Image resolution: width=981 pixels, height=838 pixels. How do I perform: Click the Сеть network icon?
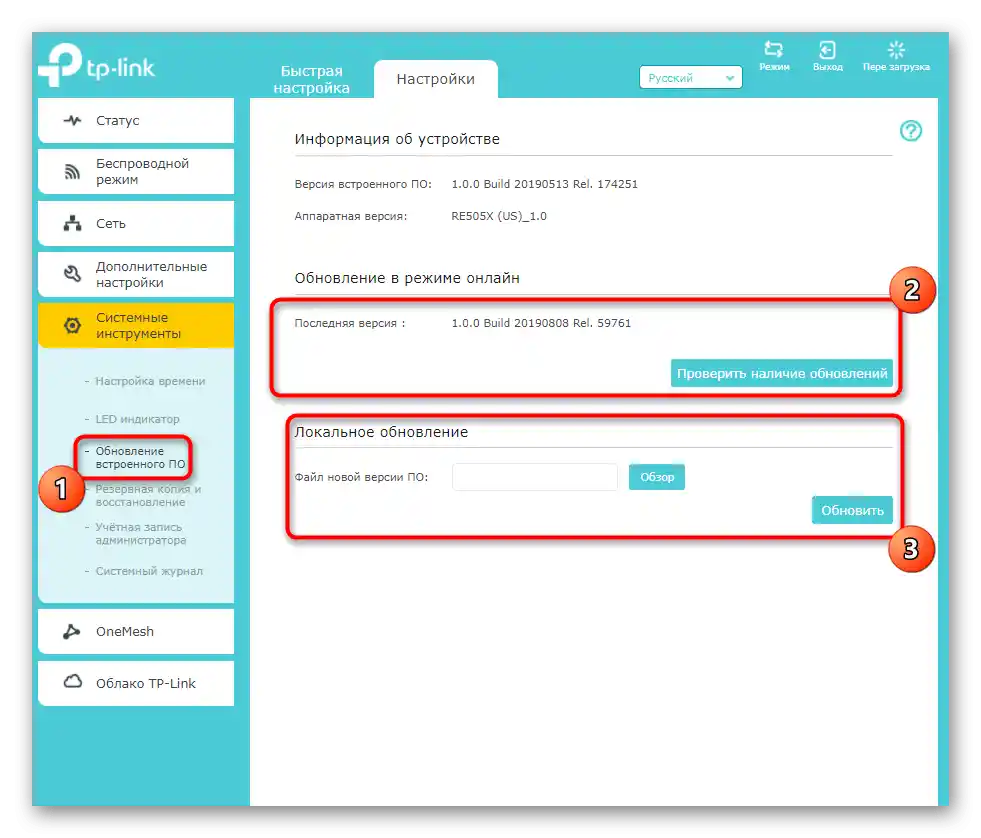(73, 223)
